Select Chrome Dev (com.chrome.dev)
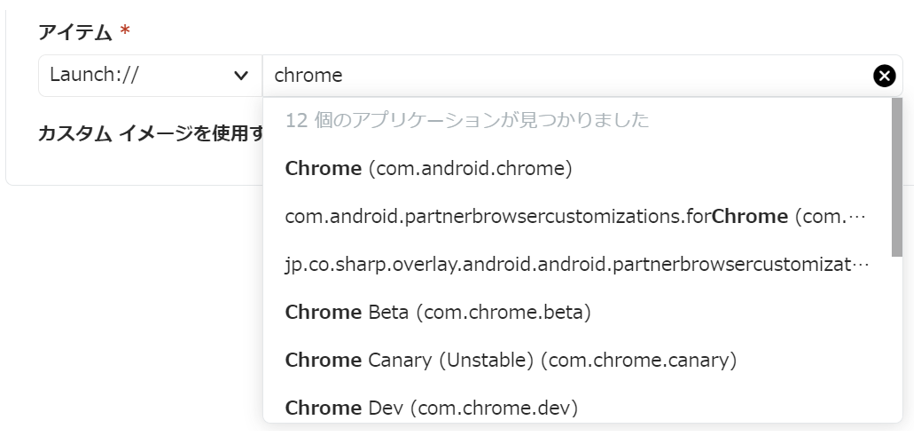This screenshot has height=431, width=914. point(431,408)
